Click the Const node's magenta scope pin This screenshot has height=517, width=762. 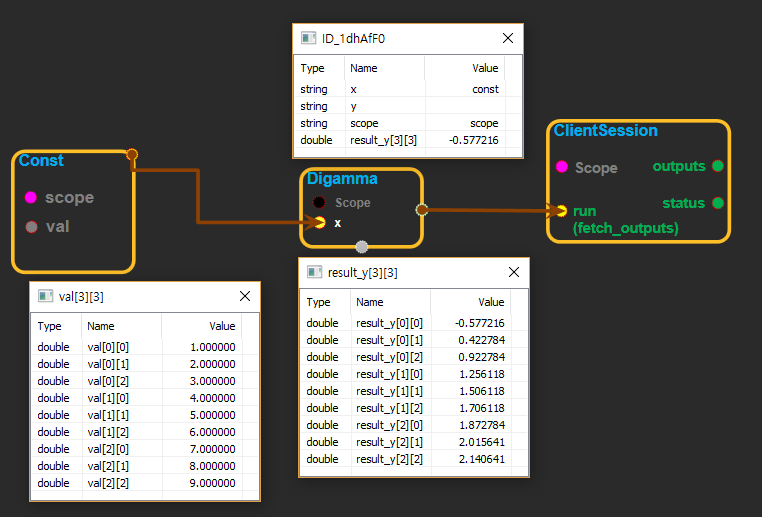click(31, 198)
